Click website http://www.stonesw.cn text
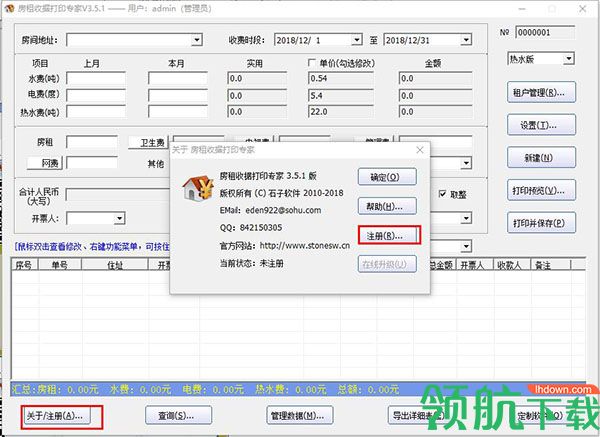The image size is (600, 437). tap(305, 245)
